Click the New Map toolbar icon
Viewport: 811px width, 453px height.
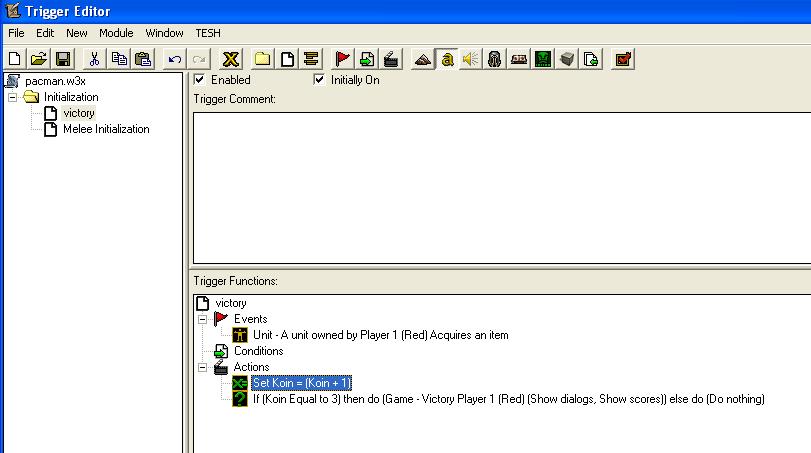click(x=14, y=59)
